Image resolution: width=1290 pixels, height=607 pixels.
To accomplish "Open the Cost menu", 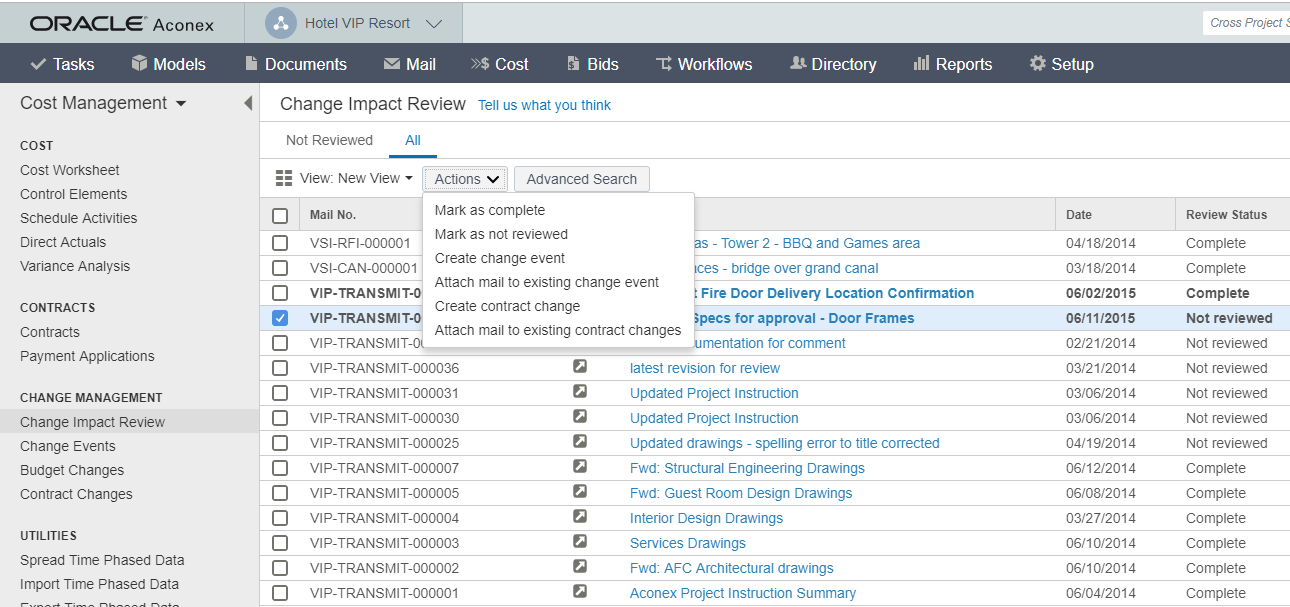I will [x=500, y=64].
